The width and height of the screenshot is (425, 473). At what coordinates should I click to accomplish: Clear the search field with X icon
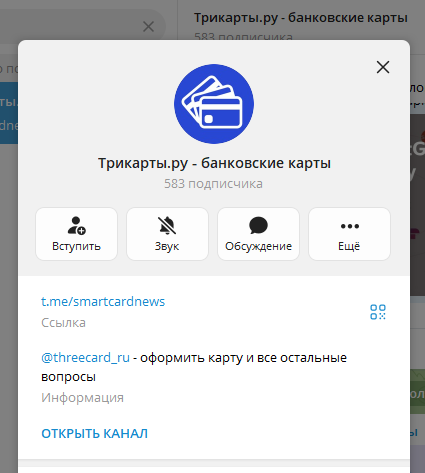[148, 27]
